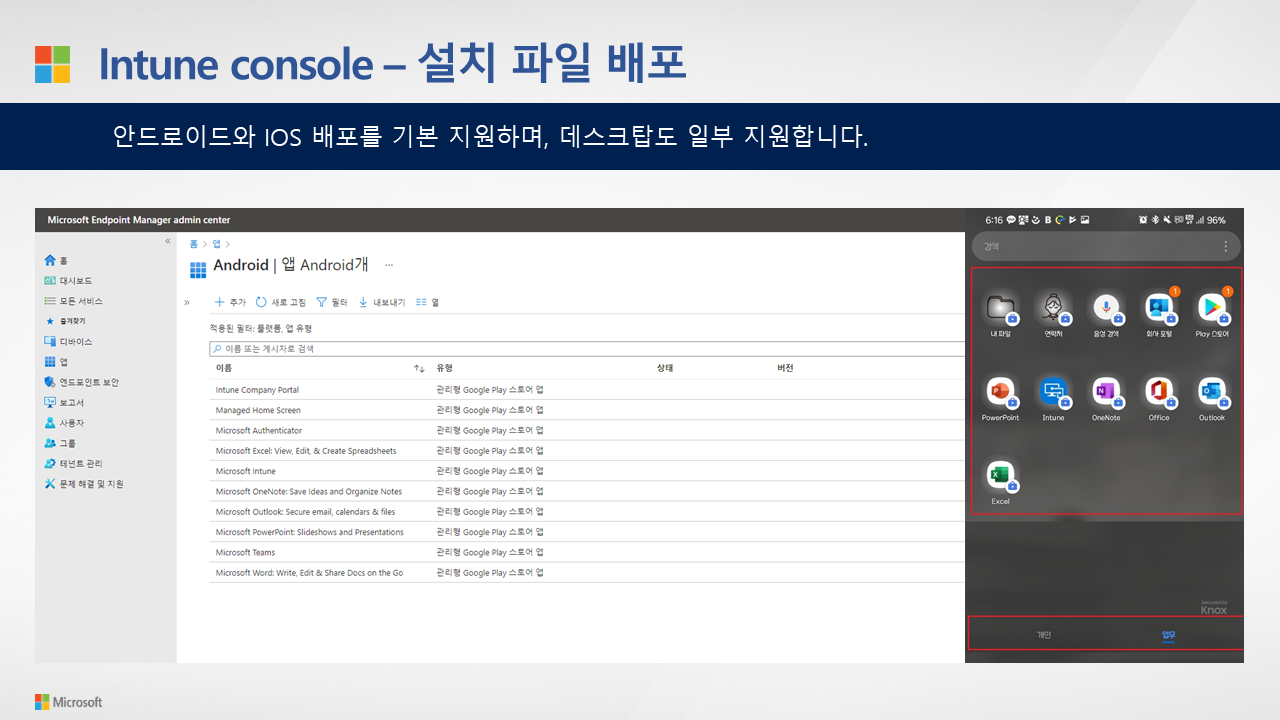Click the 홈 home icon in sidebar
The height and width of the screenshot is (720, 1280).
click(50, 260)
